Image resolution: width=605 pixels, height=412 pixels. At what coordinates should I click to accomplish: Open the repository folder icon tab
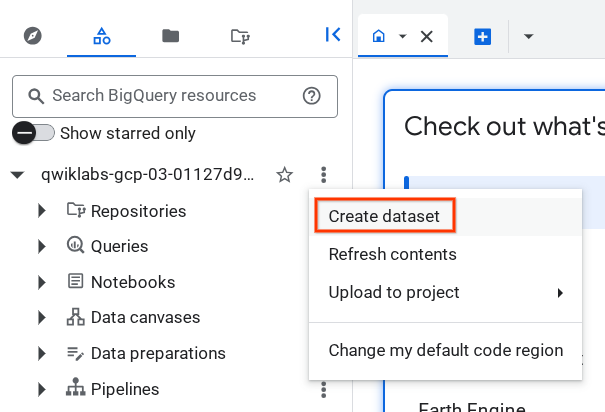(239, 36)
